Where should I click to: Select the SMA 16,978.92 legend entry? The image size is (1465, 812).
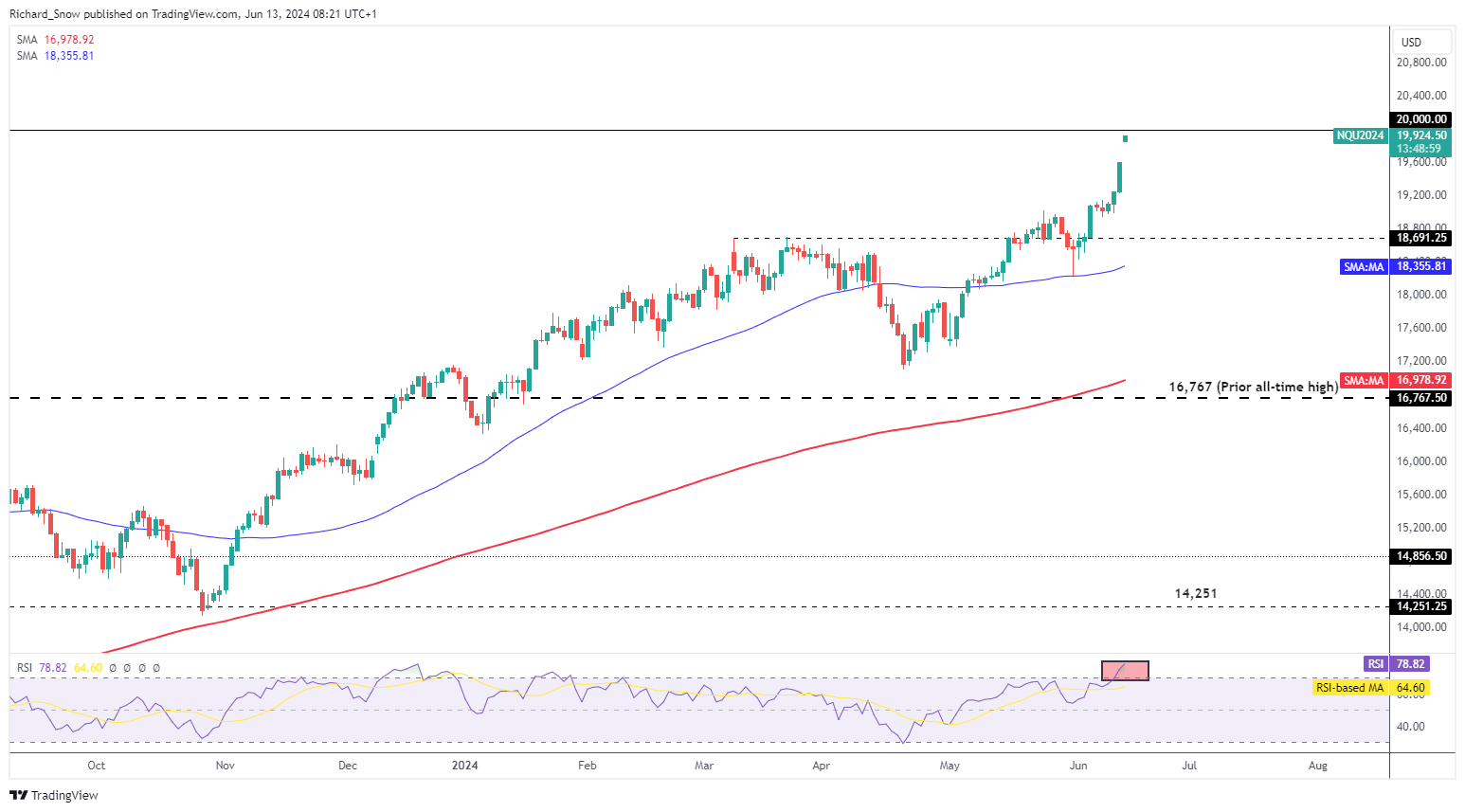[55, 40]
